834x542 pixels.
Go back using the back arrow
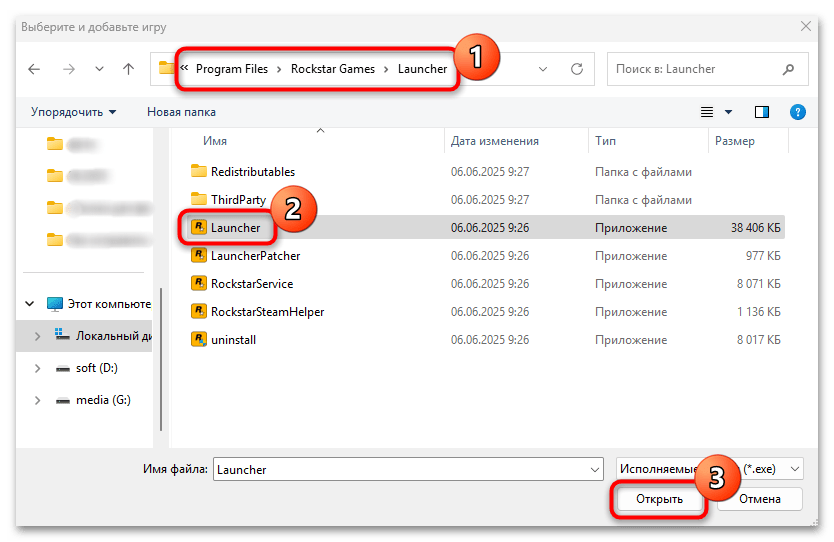tap(34, 69)
